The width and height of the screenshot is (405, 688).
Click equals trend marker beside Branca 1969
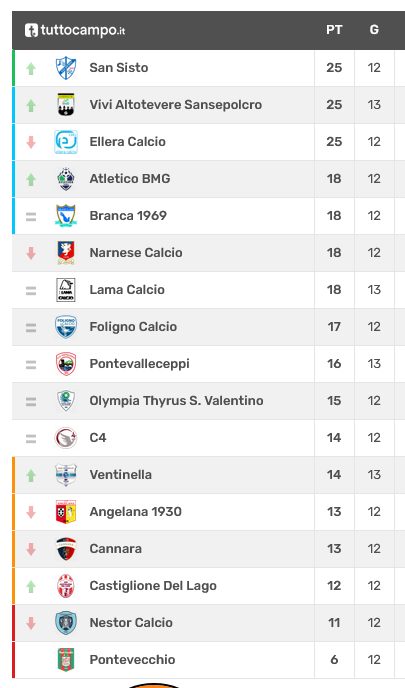tap(31, 216)
